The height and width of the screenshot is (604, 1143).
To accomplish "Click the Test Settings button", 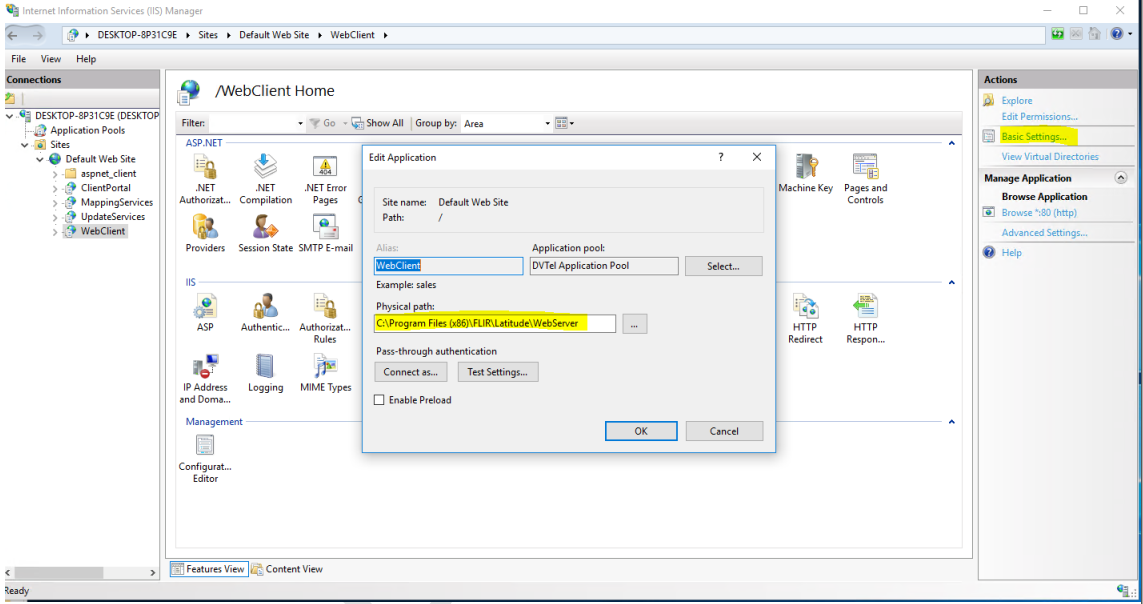I will 497,372.
